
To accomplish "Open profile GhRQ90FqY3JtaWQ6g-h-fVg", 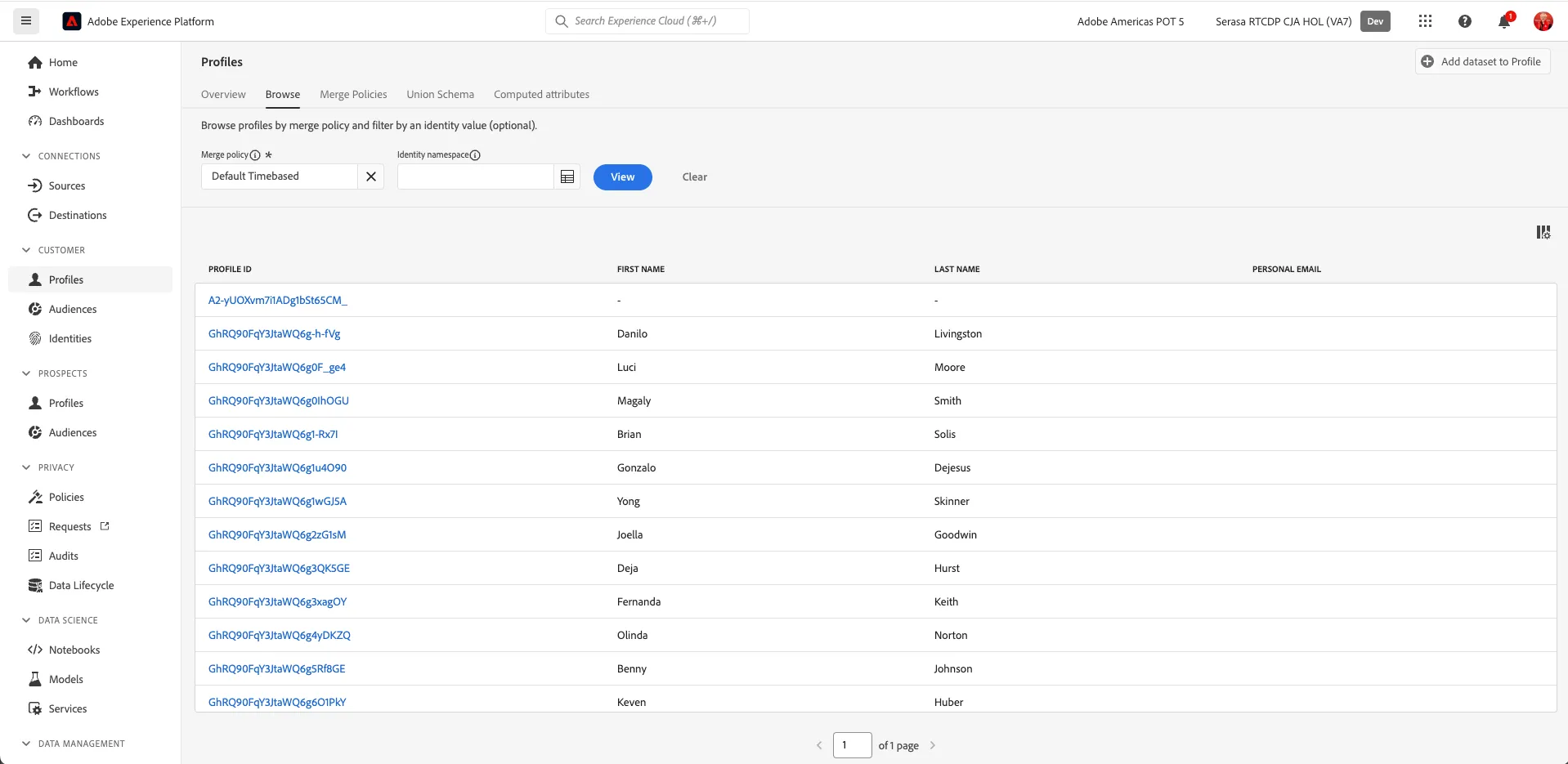I will point(275,333).
